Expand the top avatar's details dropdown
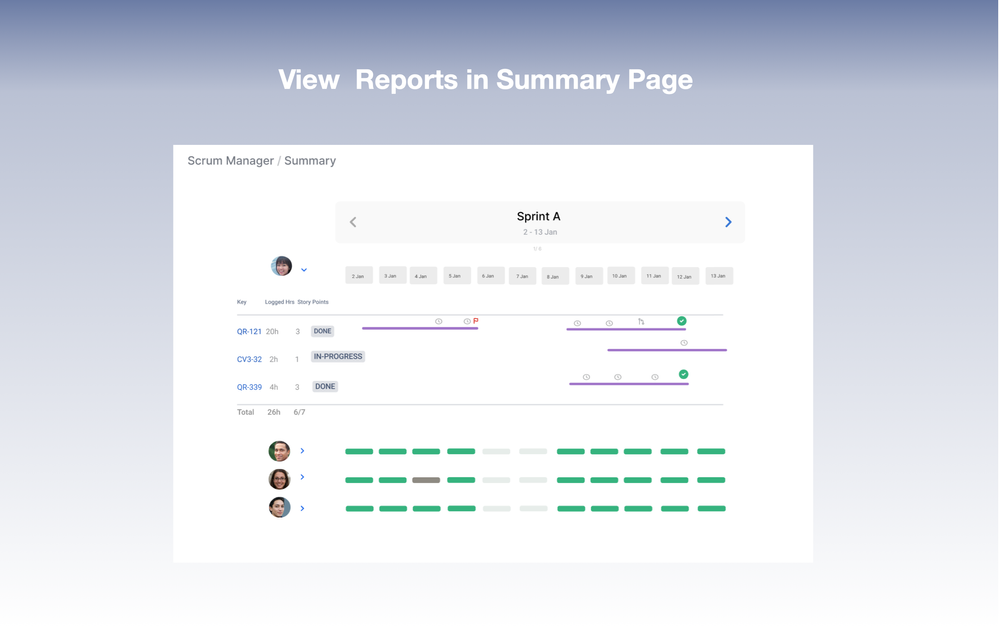This screenshot has height=628, width=999. (304, 268)
